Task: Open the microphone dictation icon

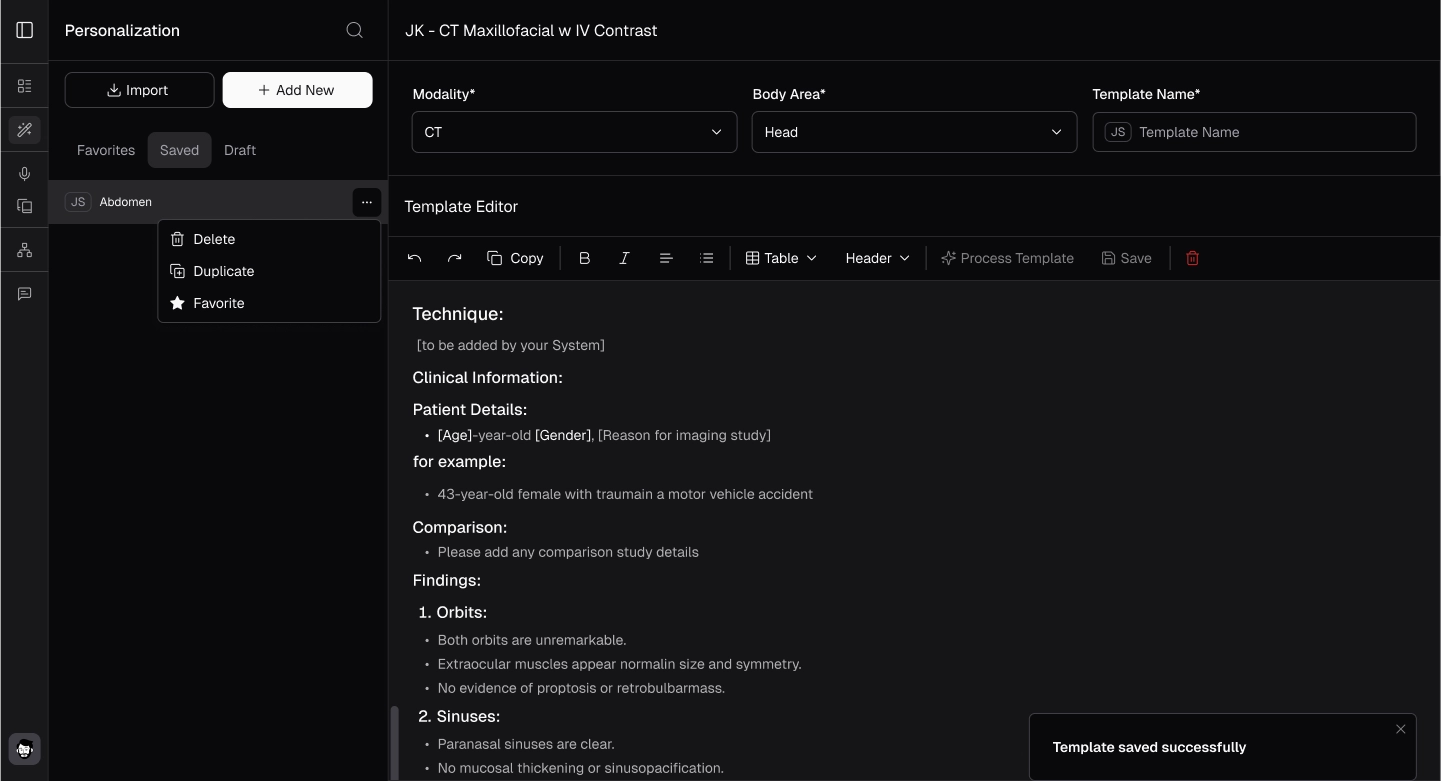Action: coord(25,174)
